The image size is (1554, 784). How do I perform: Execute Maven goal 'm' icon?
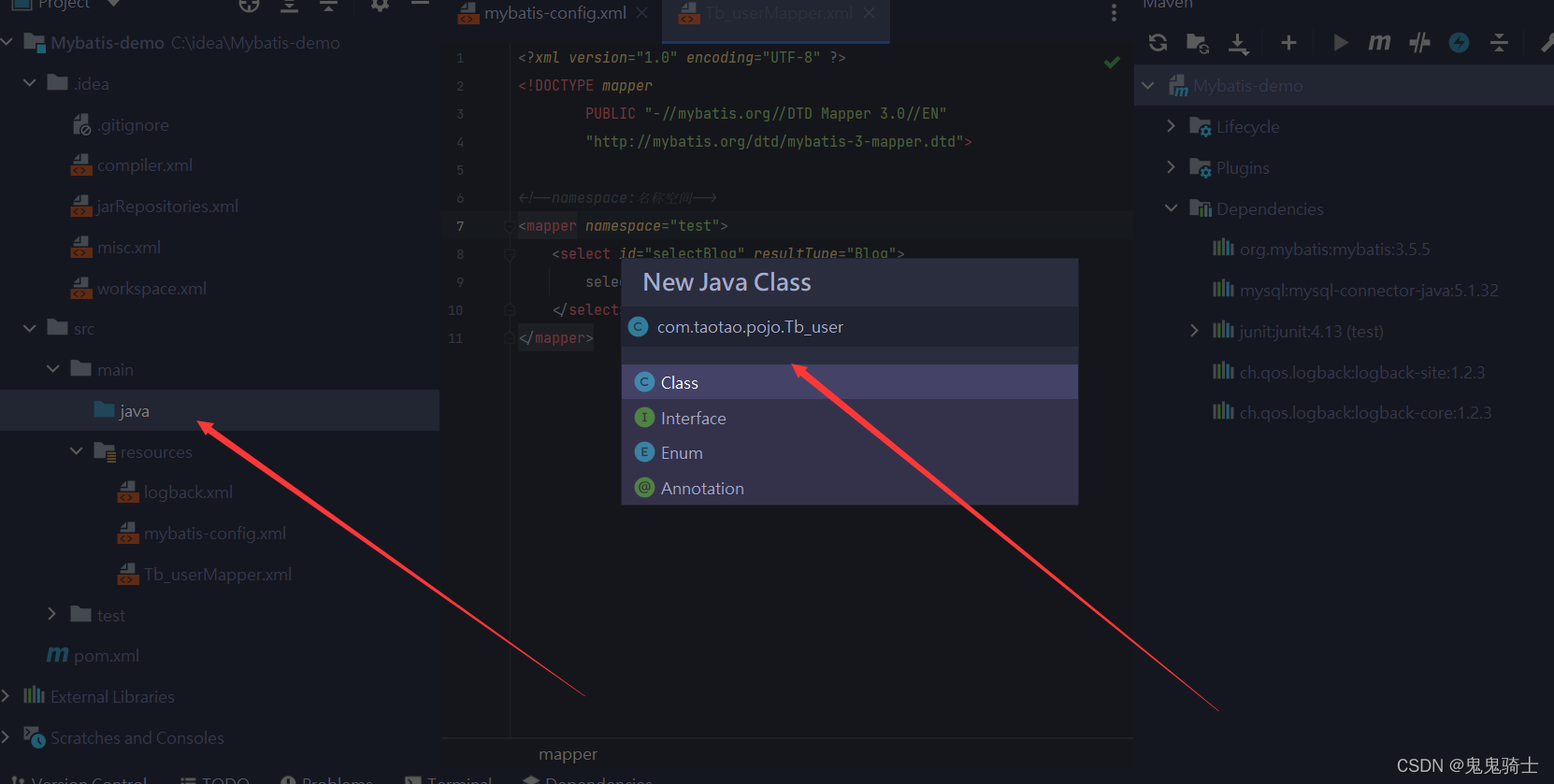[1379, 42]
